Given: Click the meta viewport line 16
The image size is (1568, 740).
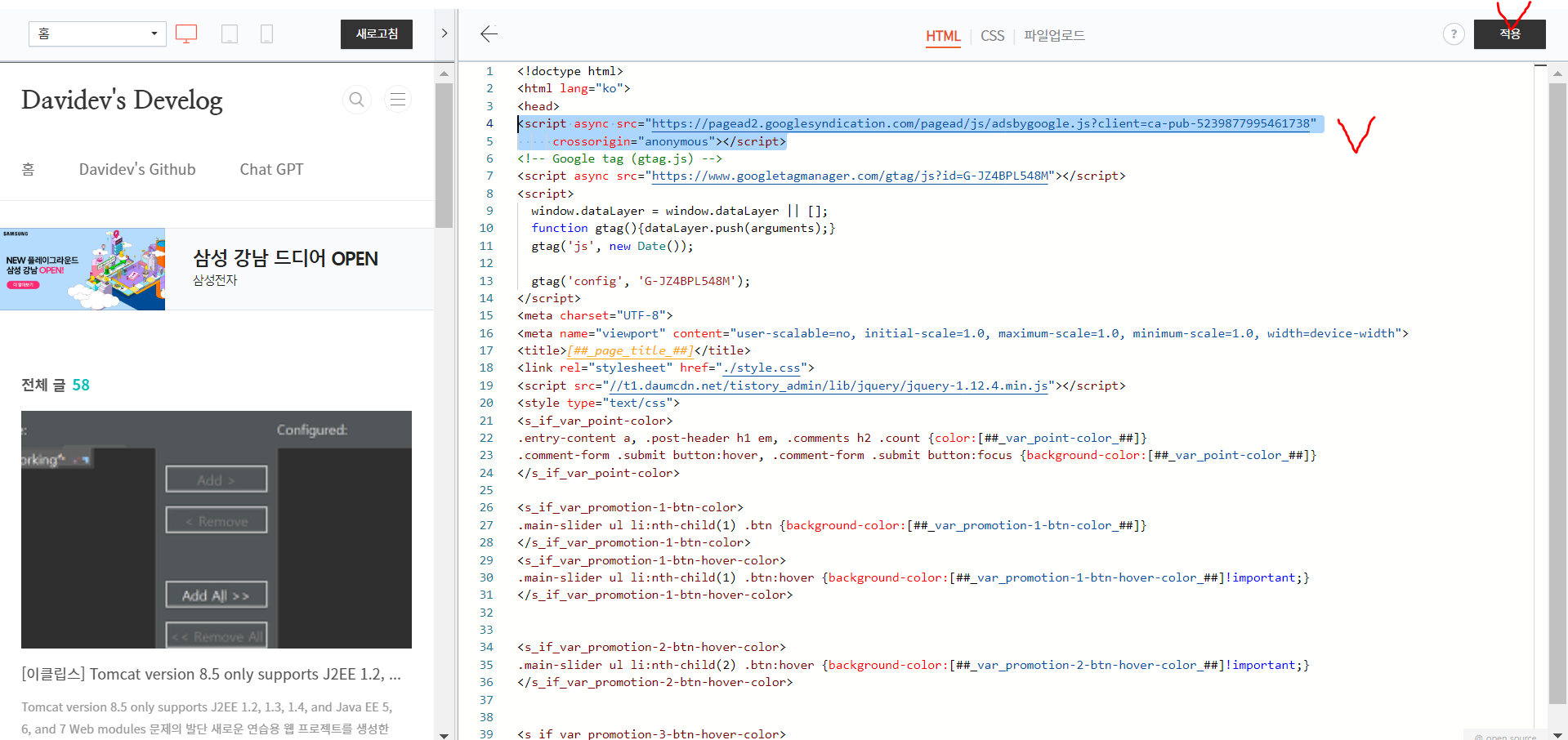Looking at the screenshot, I should (x=963, y=333).
